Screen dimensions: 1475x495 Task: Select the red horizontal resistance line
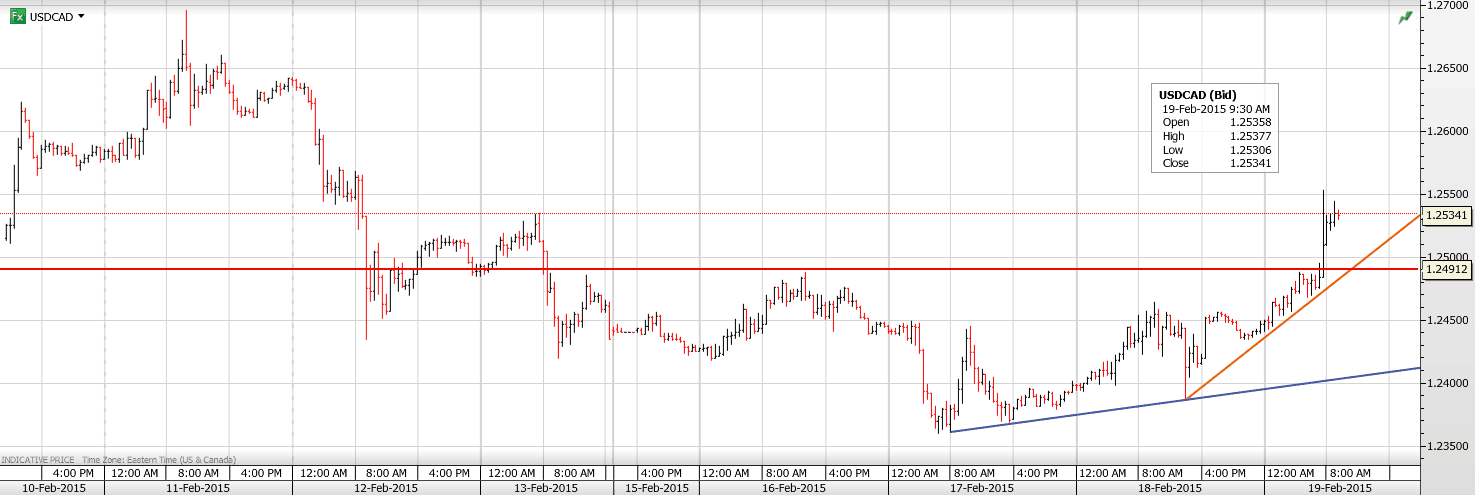pos(700,269)
